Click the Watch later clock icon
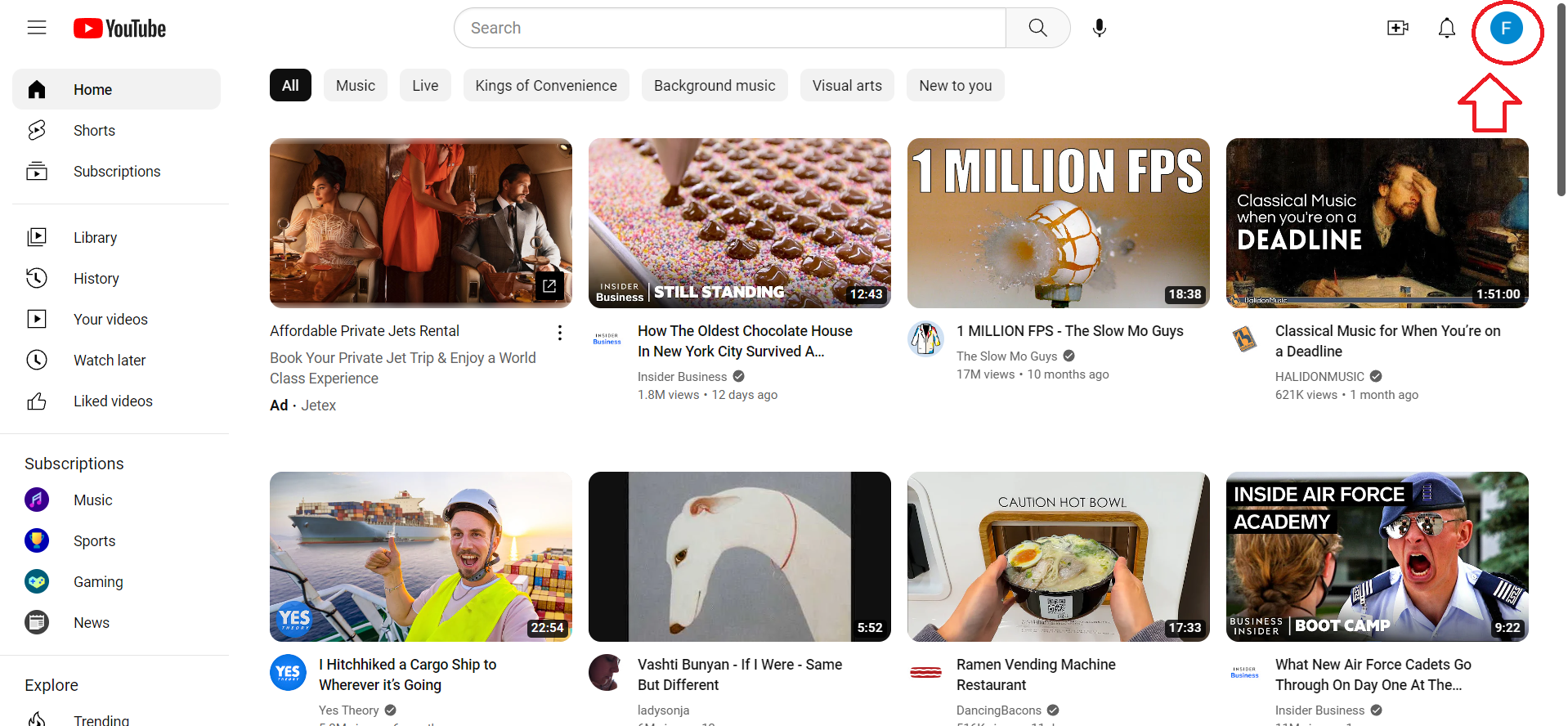 [37, 360]
